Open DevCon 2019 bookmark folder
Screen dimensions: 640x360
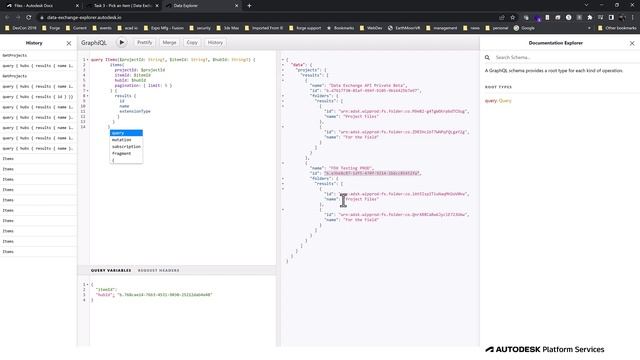[x=21, y=28]
